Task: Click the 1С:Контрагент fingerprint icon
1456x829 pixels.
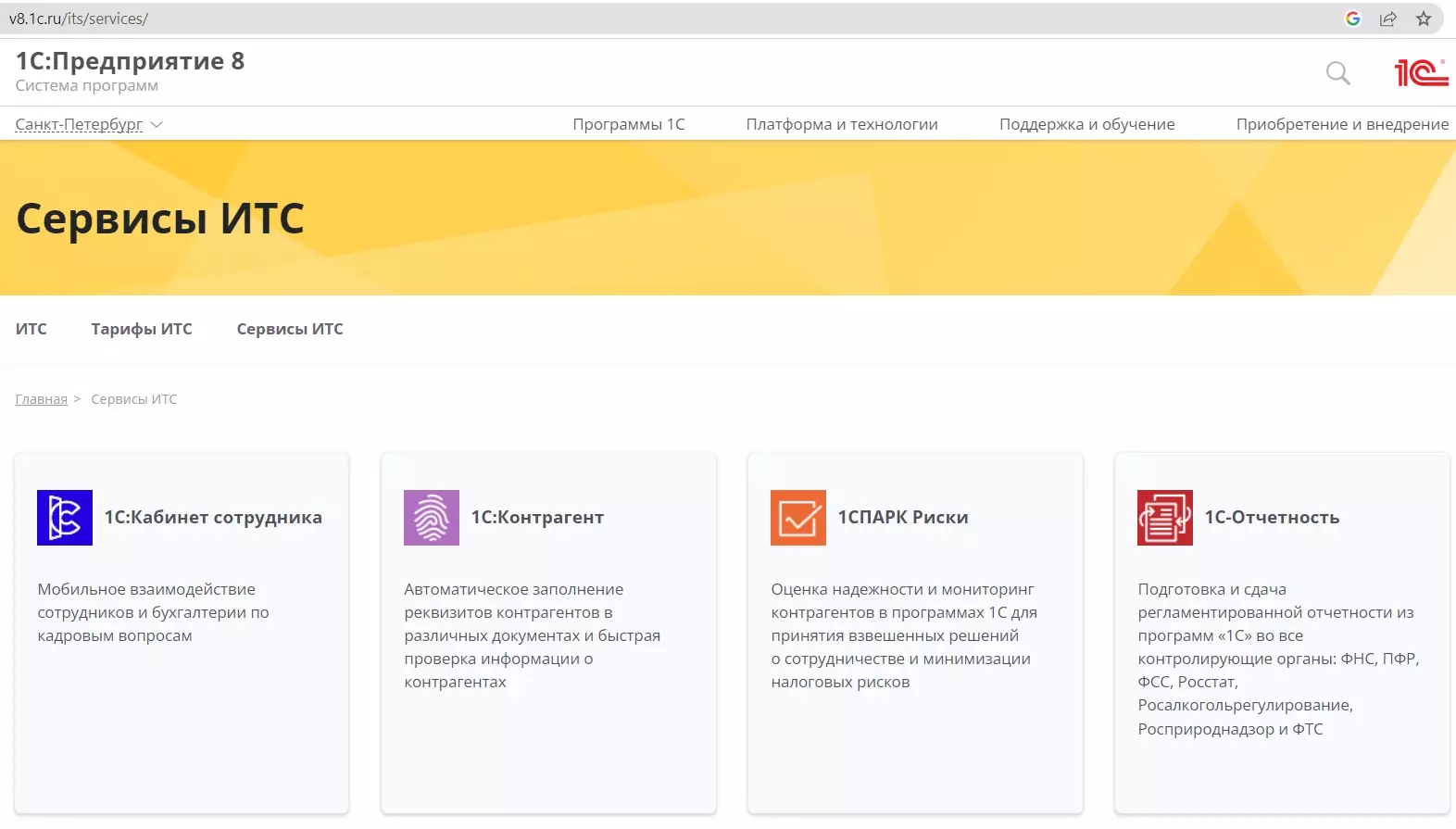Action: pyautogui.click(x=432, y=518)
